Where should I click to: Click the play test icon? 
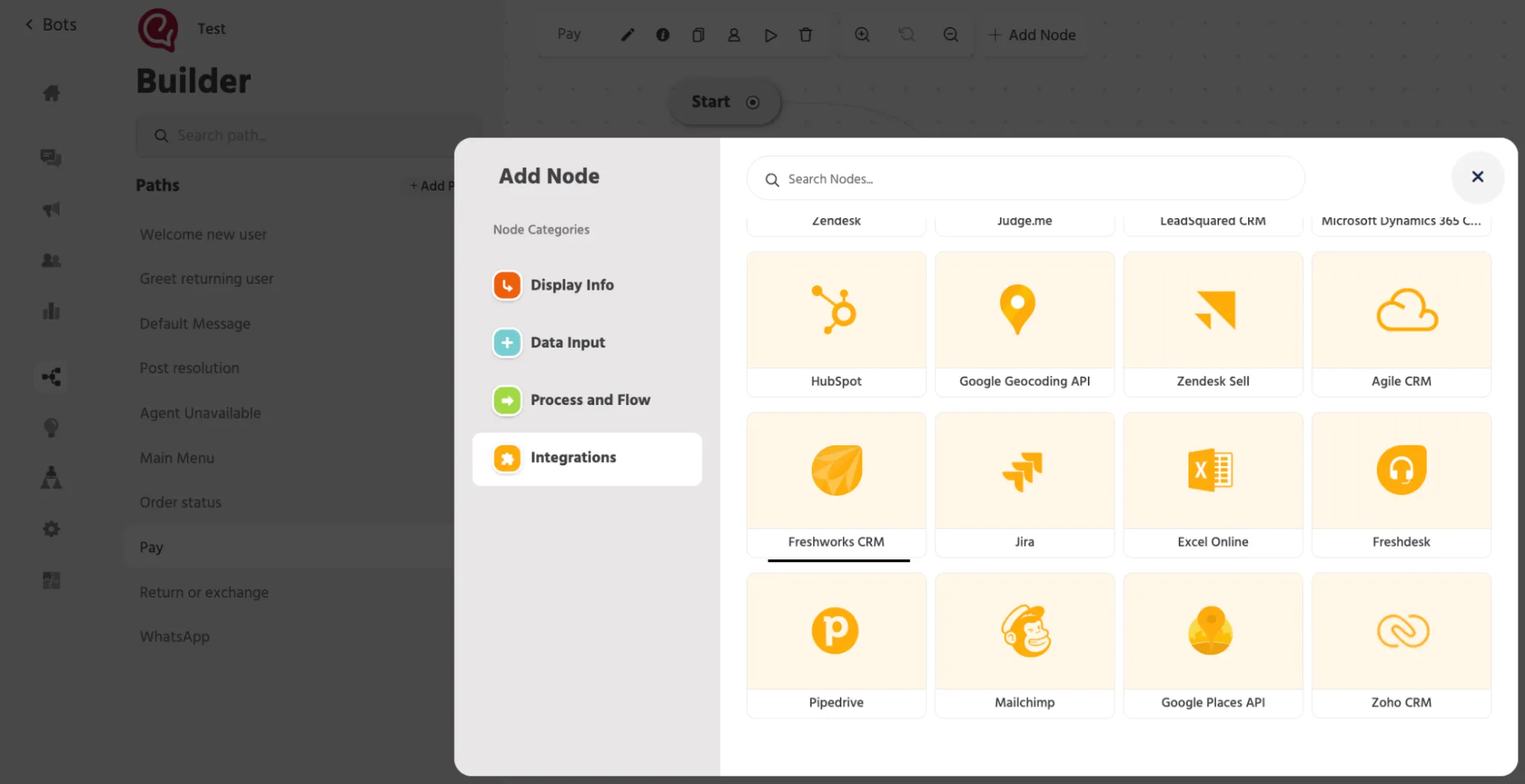tap(771, 35)
